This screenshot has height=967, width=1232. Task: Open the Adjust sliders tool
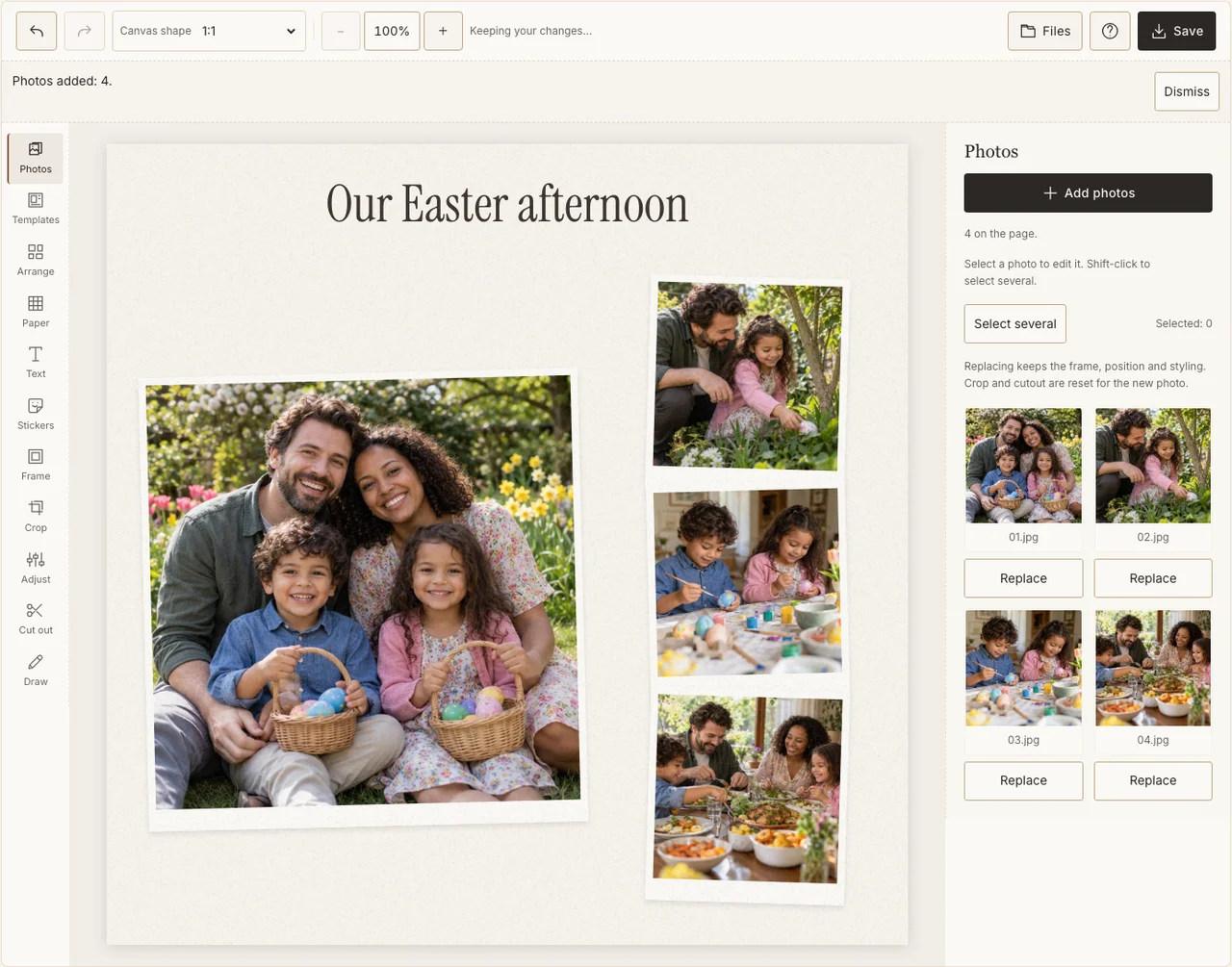36,569
